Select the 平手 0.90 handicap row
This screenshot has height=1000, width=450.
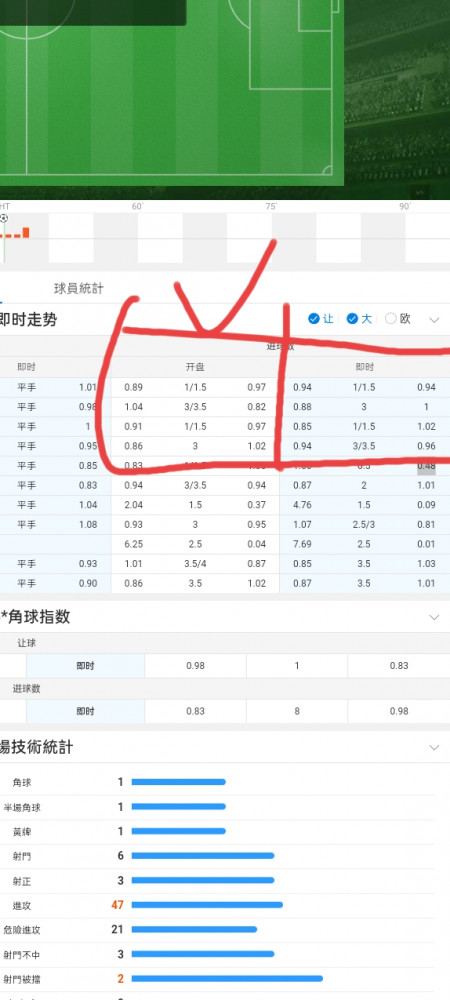(x=55, y=584)
